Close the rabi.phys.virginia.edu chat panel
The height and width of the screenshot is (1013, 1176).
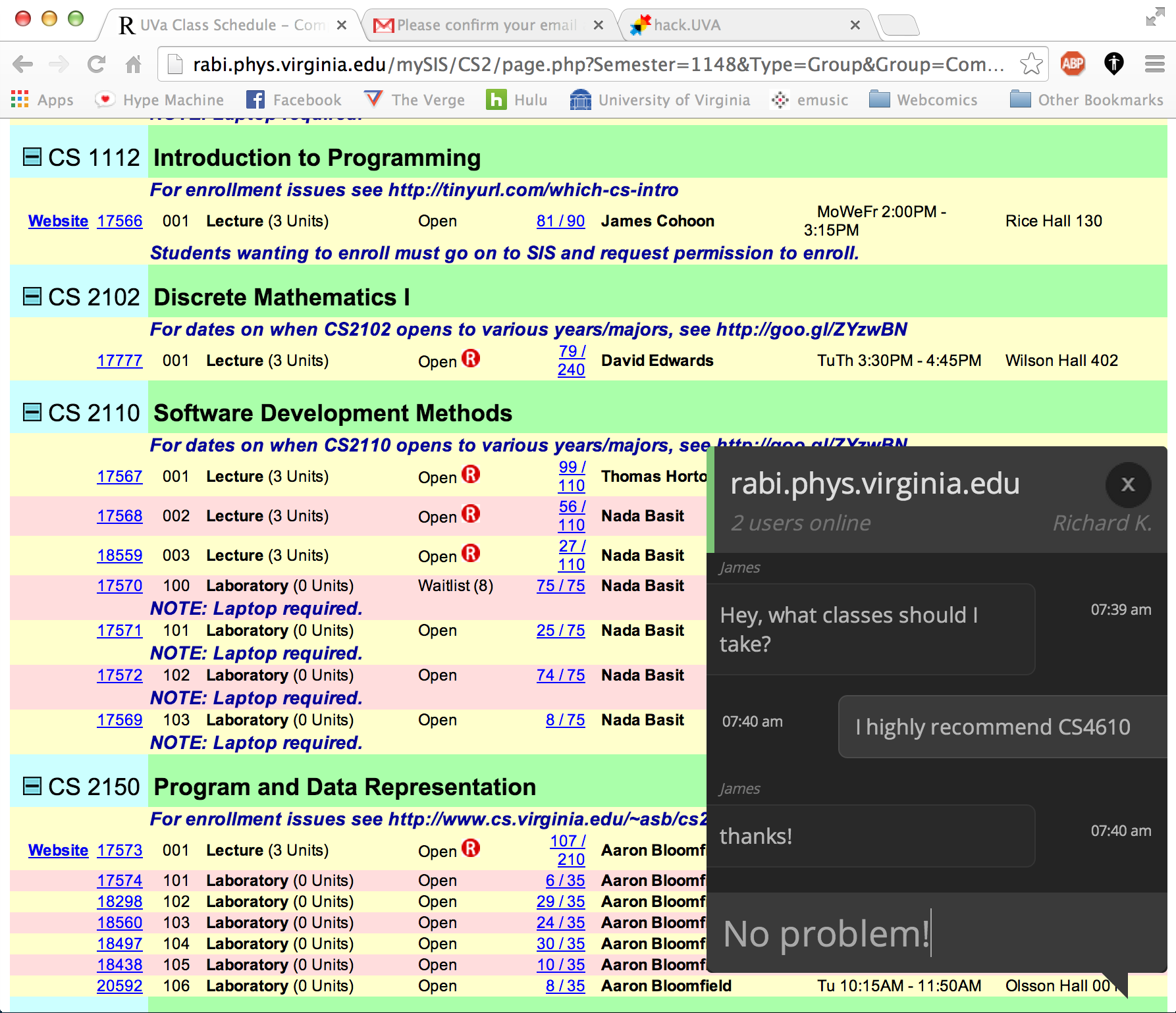click(x=1128, y=484)
